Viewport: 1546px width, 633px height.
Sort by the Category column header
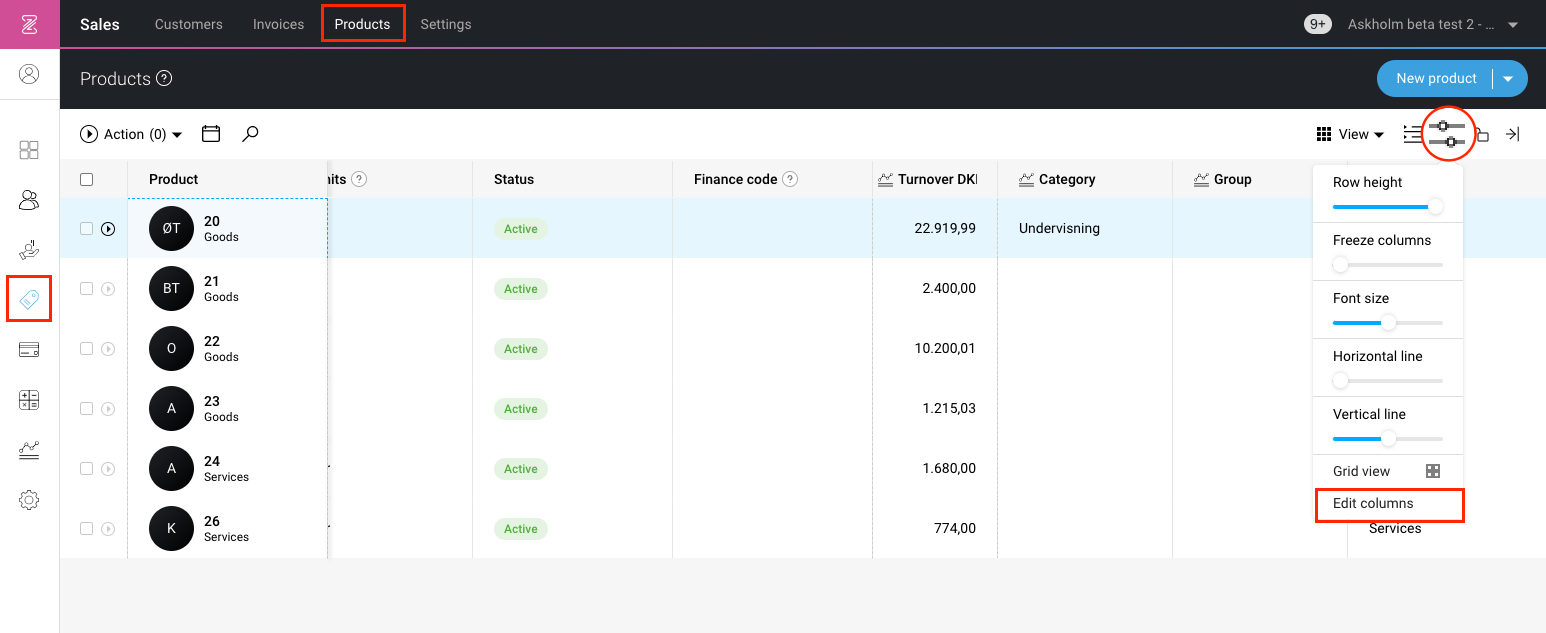point(1067,179)
